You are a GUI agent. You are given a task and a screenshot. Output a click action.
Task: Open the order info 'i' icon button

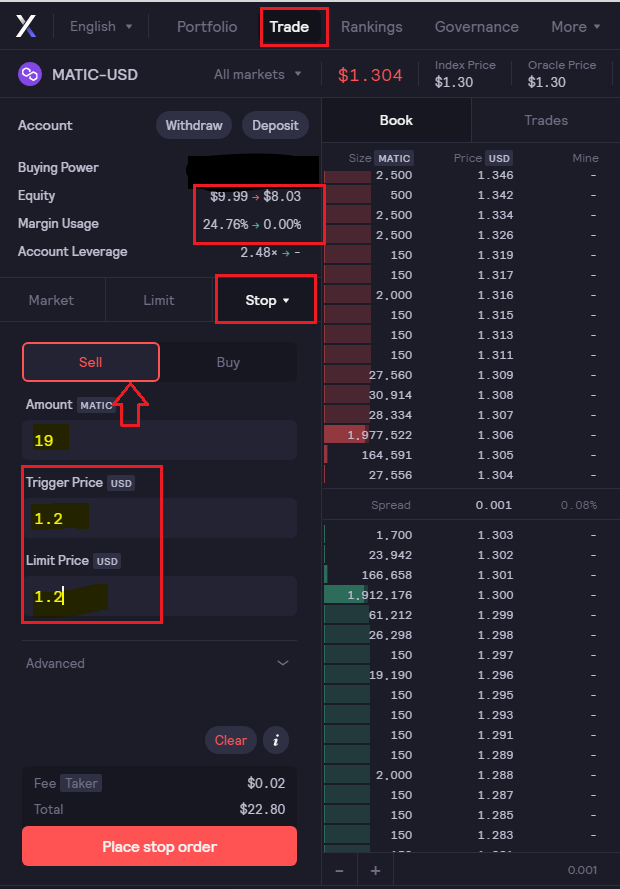coord(276,740)
